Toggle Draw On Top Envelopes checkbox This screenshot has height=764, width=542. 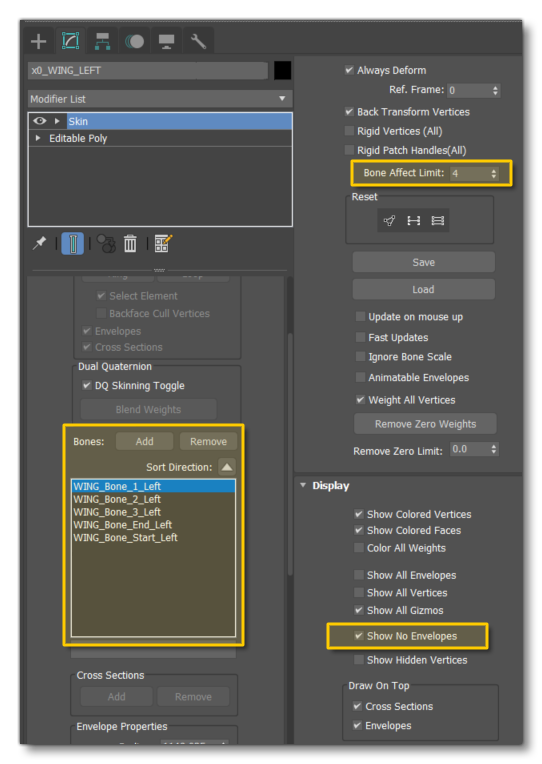click(x=357, y=726)
